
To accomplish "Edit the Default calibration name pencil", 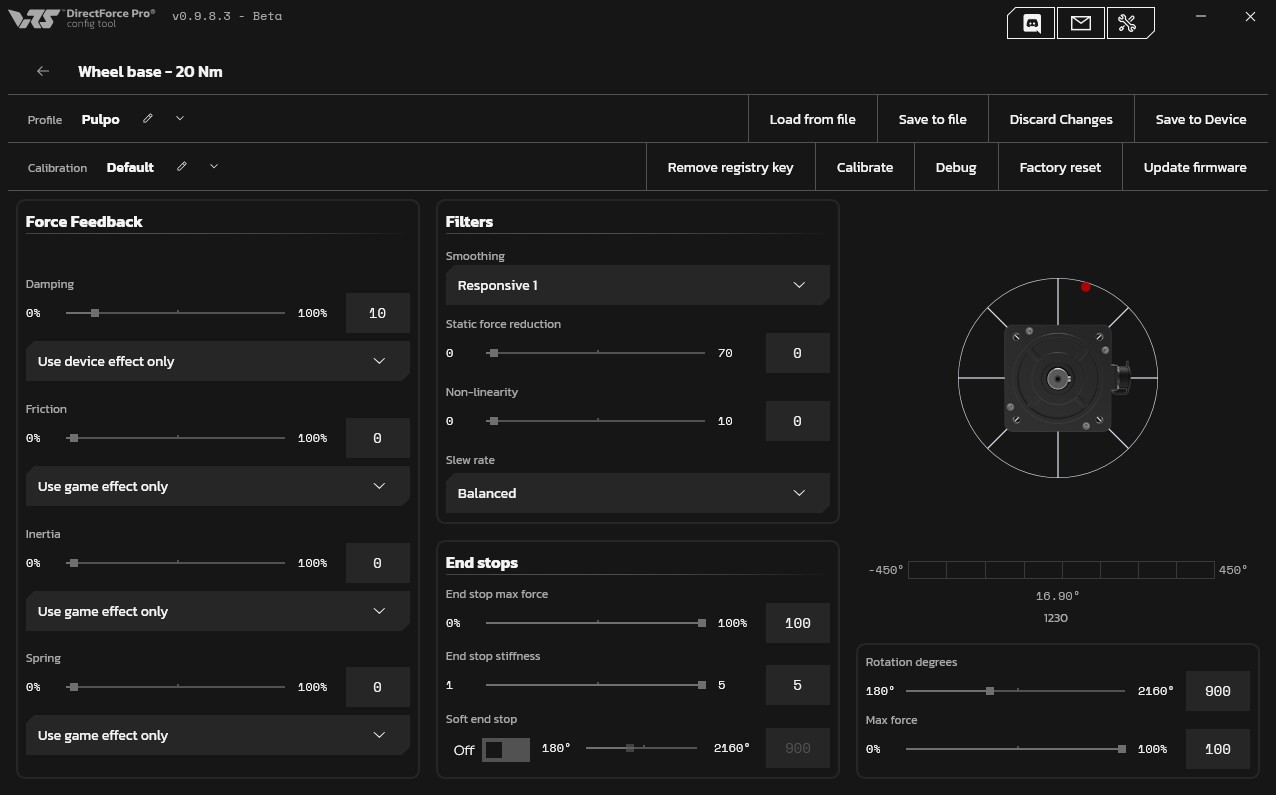I will (x=182, y=166).
